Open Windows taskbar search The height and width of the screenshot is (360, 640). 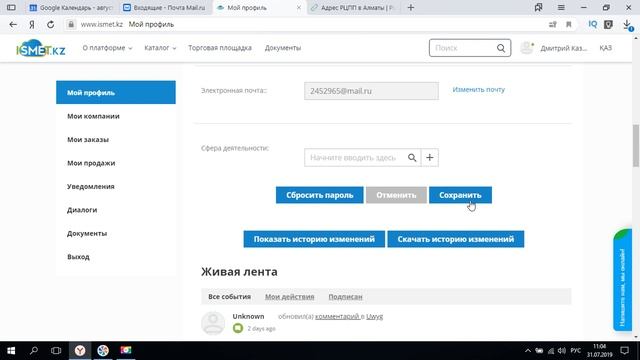[x=34, y=351]
